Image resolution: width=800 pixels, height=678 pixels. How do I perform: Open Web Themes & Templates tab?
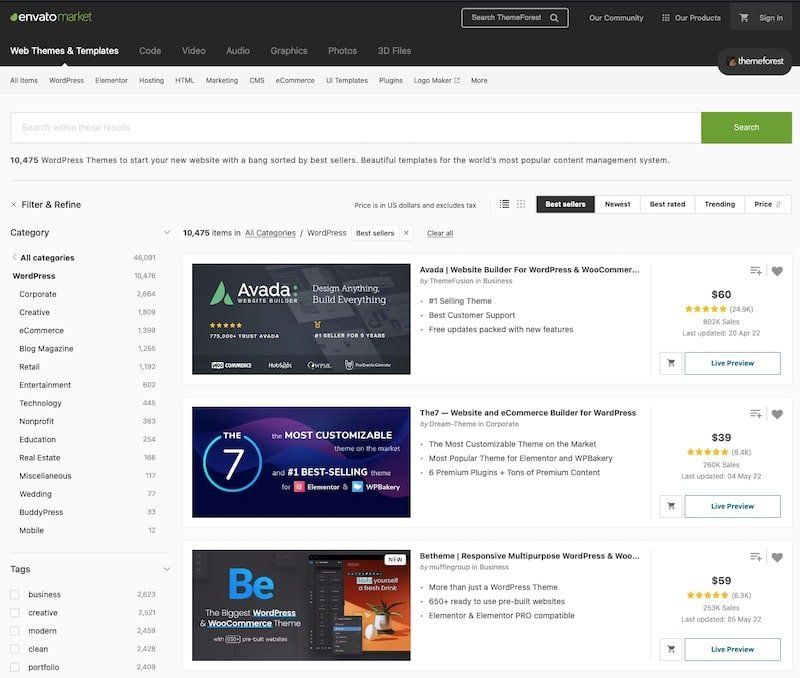(x=64, y=51)
